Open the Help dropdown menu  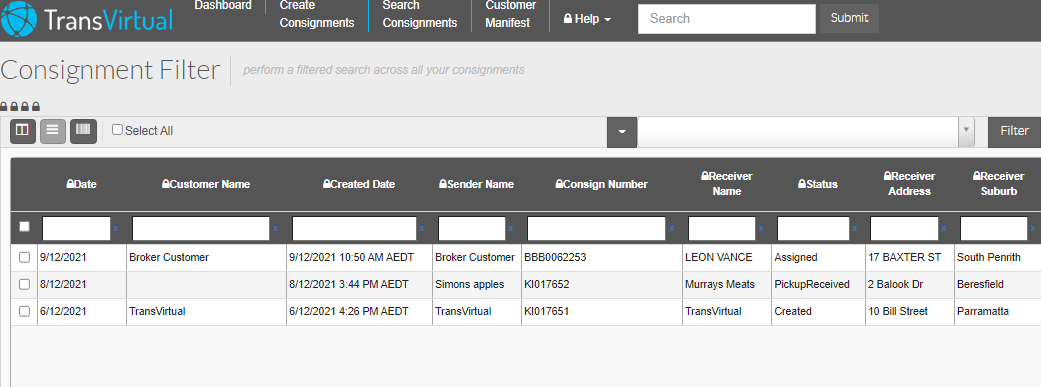pos(587,19)
